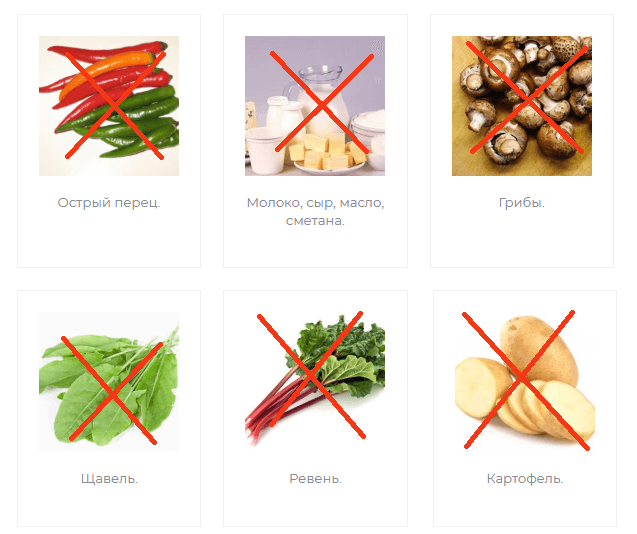Click the milk jug in dairy photo
The width and height of the screenshot is (637, 534).
[x=321, y=96]
